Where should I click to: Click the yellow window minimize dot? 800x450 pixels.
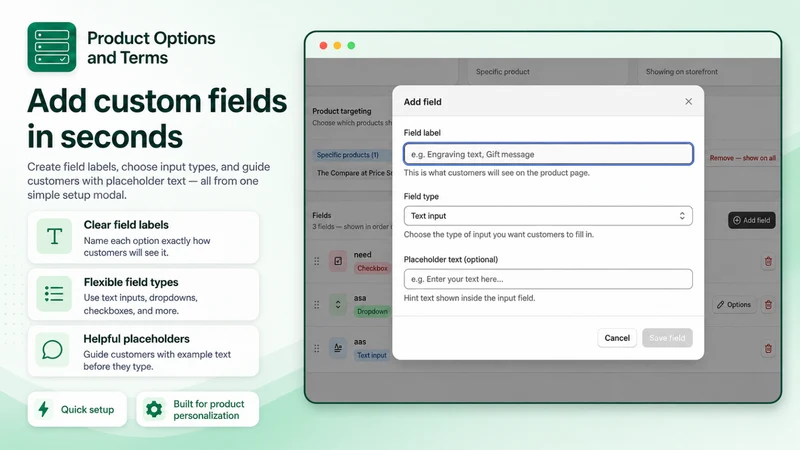337,45
